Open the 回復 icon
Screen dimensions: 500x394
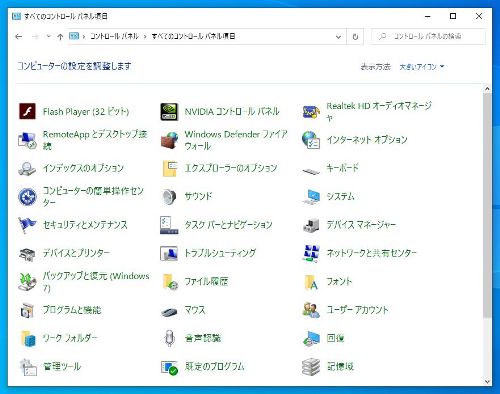coord(311,339)
